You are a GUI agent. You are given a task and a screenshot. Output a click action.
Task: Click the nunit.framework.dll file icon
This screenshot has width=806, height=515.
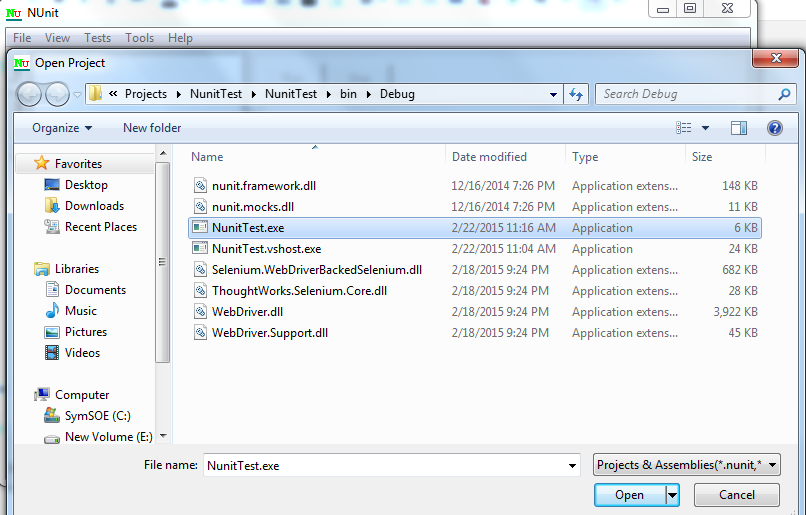click(200, 186)
